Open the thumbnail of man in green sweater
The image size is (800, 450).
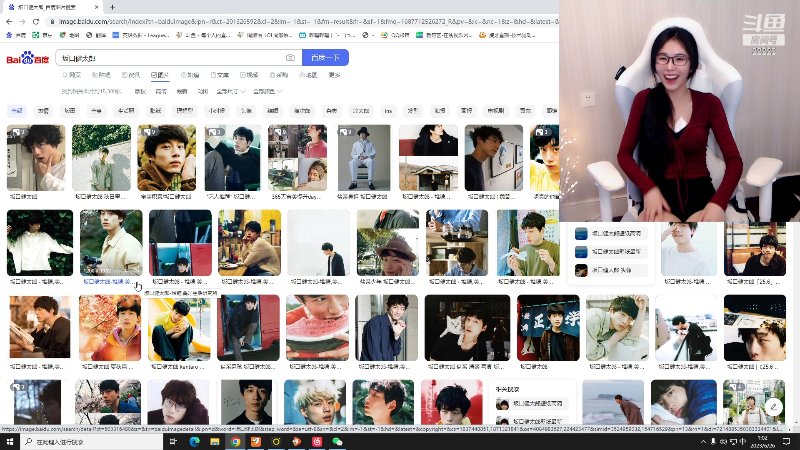[528, 243]
